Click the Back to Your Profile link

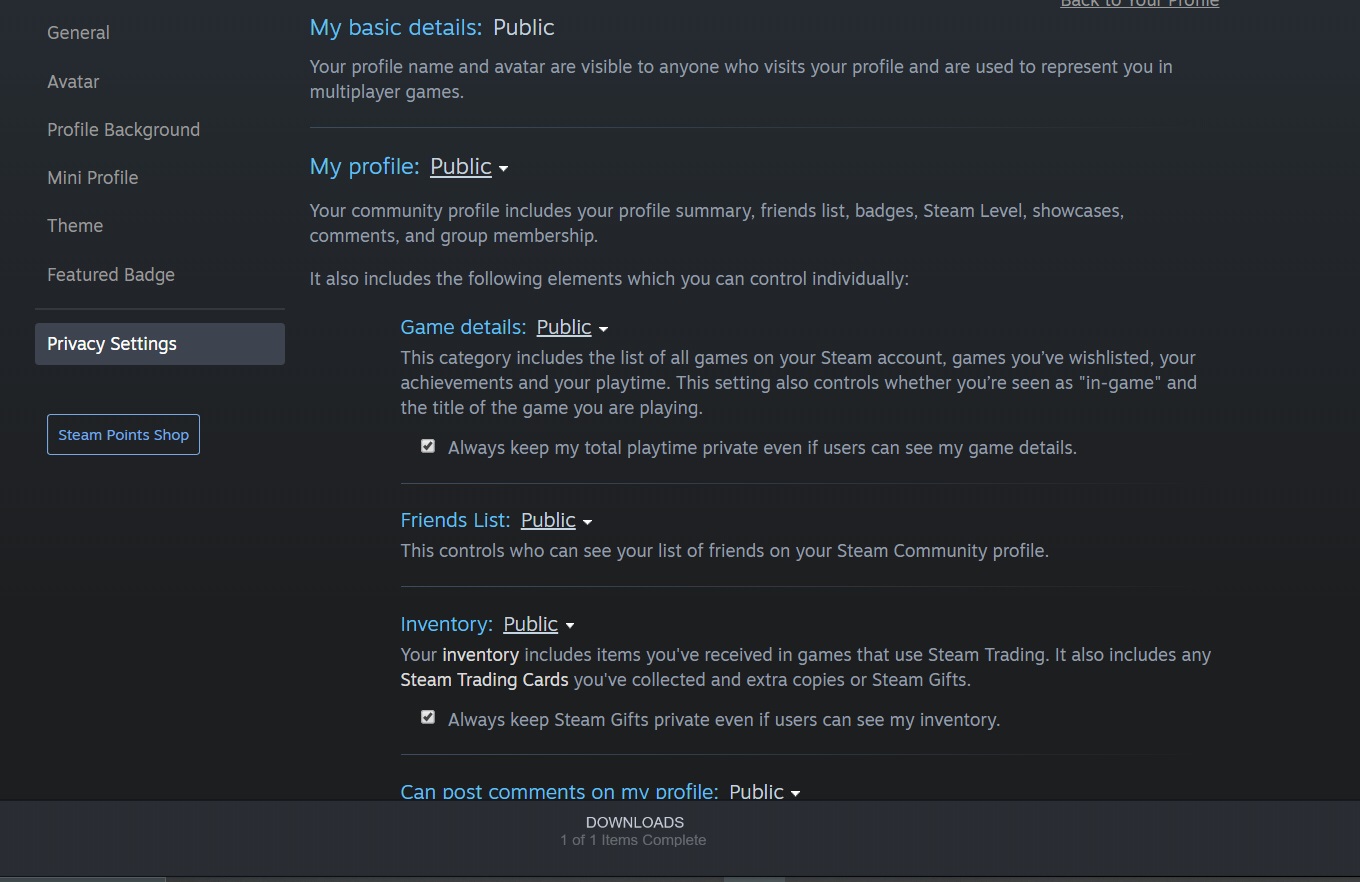pos(1139,4)
